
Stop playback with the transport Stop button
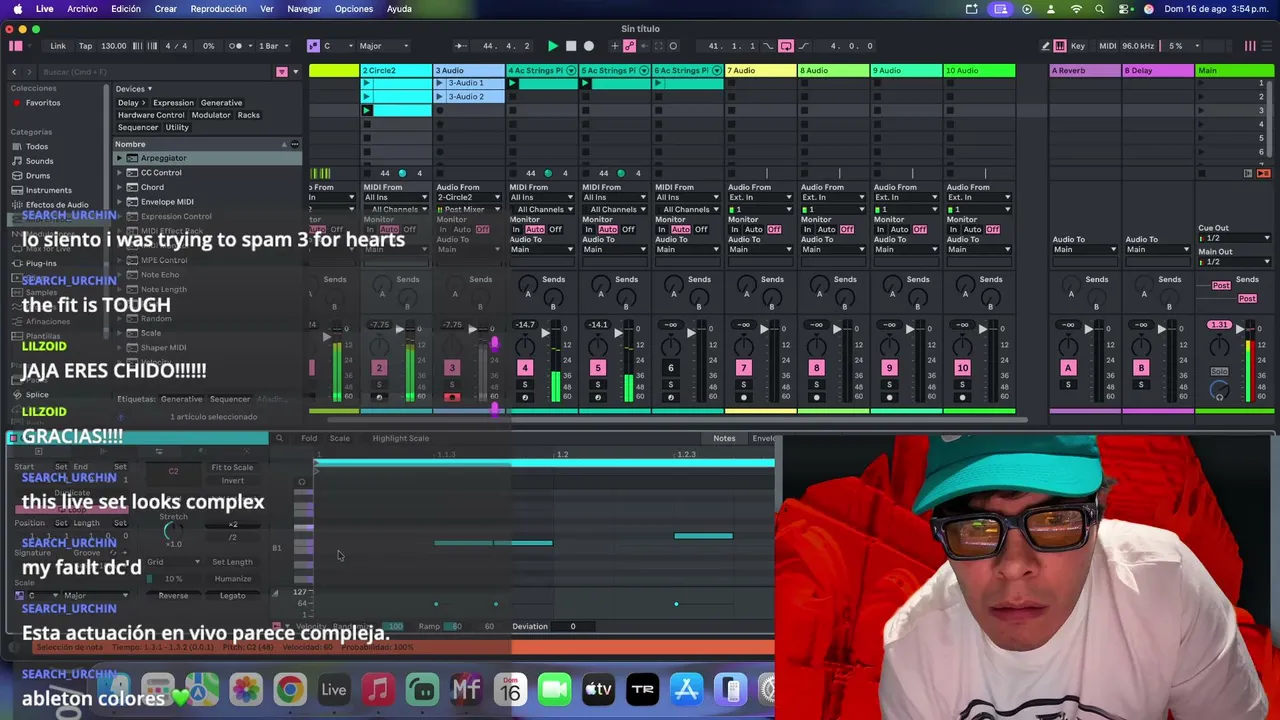571,46
